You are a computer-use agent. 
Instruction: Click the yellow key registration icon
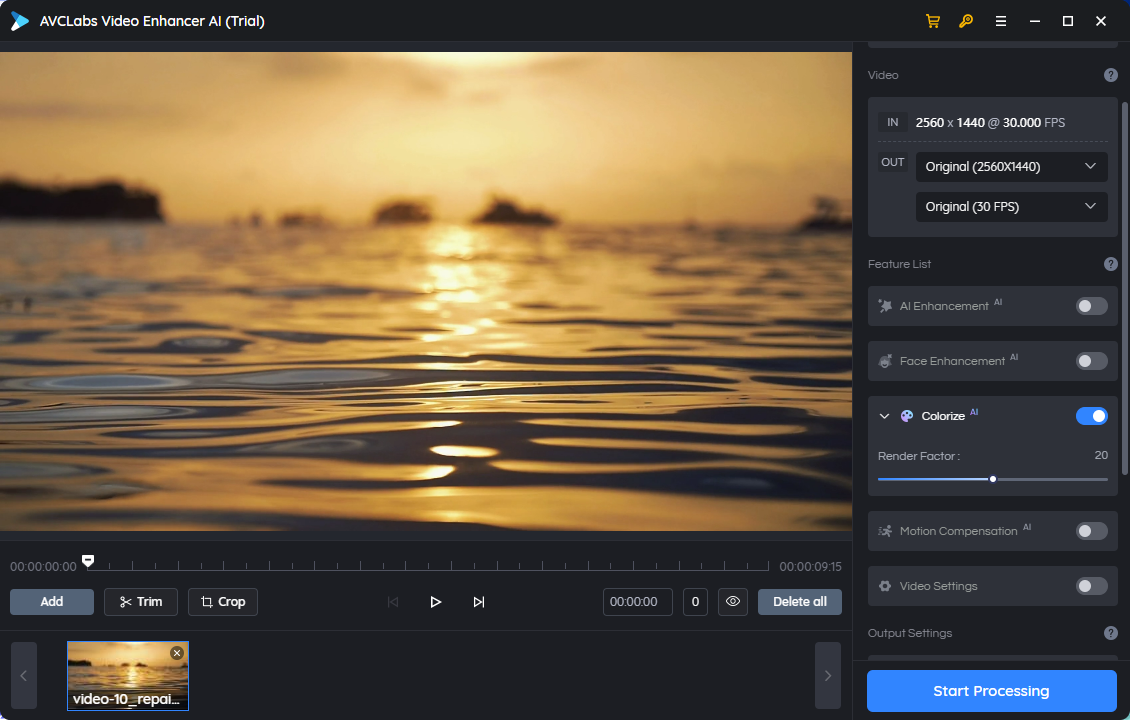(x=966, y=20)
